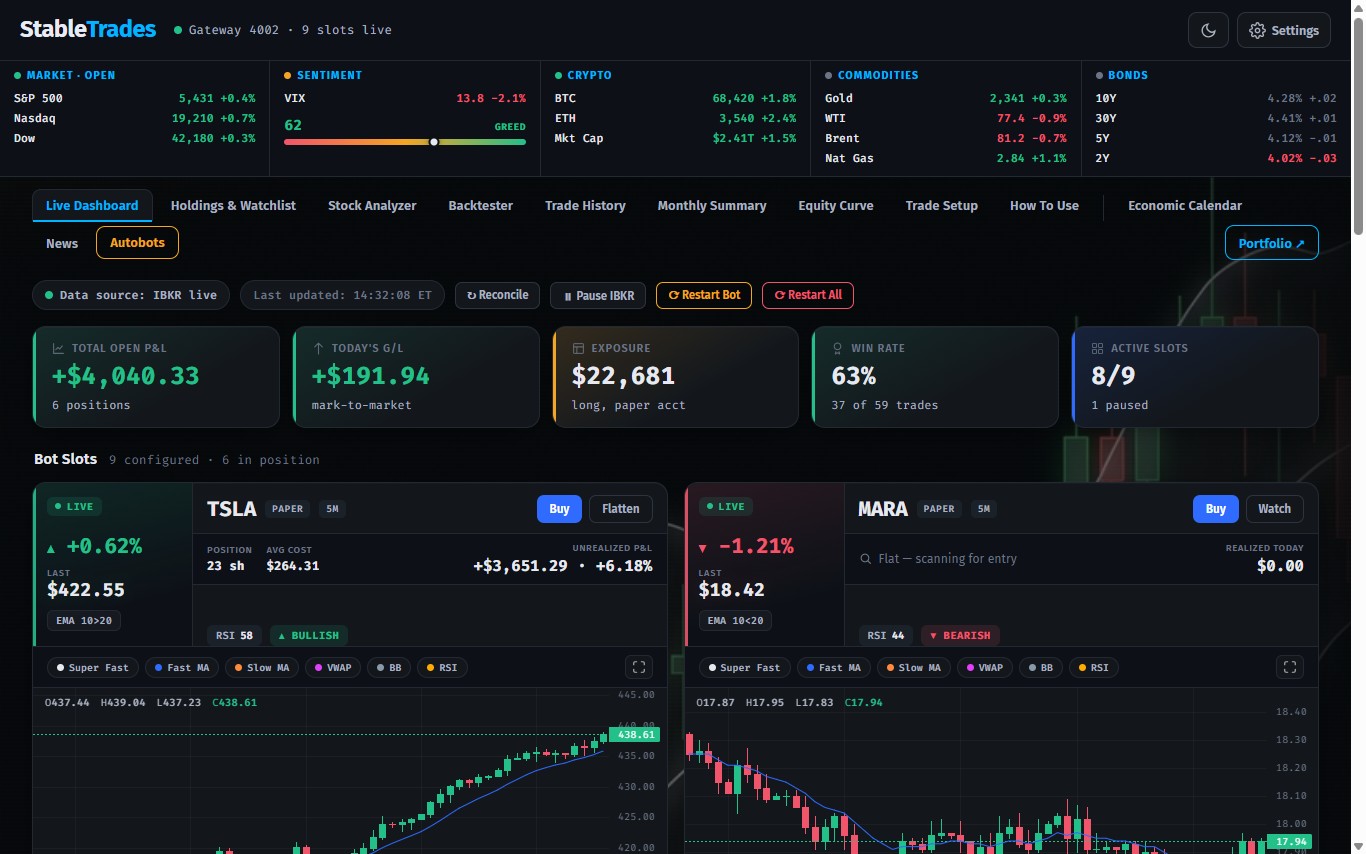Click the 438.61 price marker on TSLA chart
This screenshot has height=854, width=1366.
634,734
